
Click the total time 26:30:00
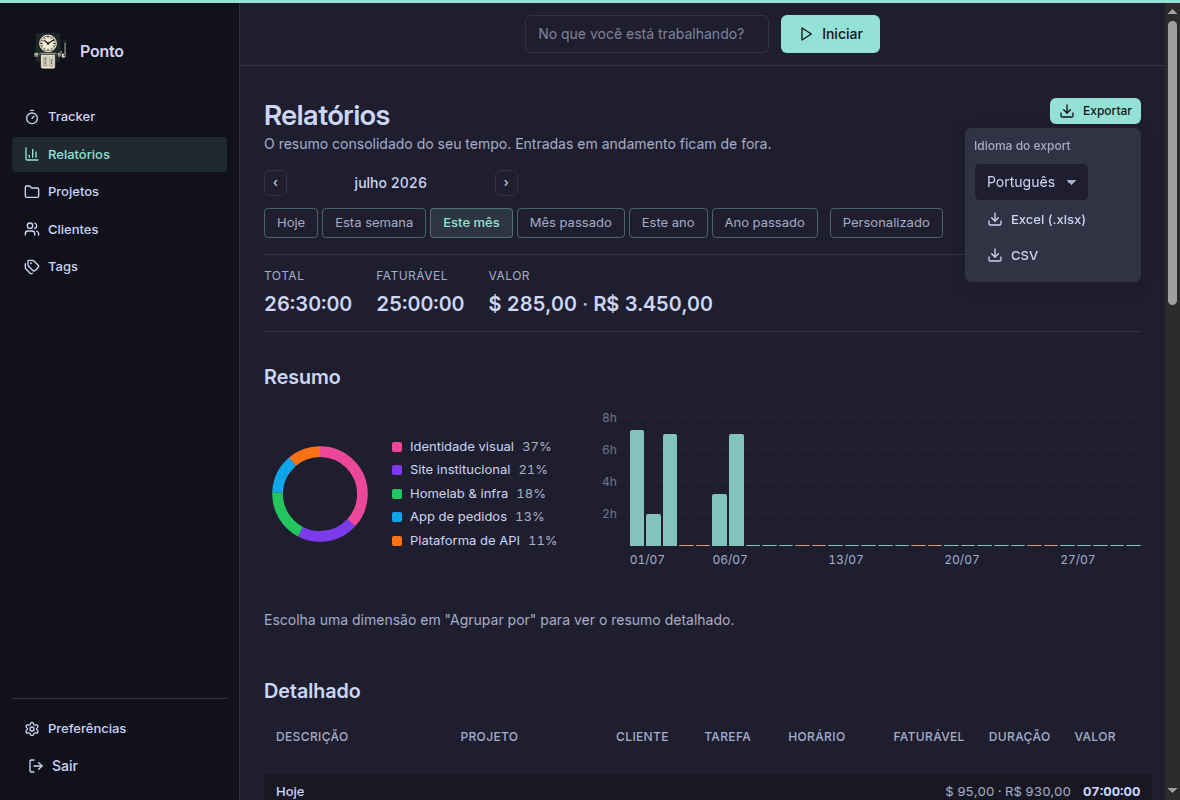click(x=308, y=304)
